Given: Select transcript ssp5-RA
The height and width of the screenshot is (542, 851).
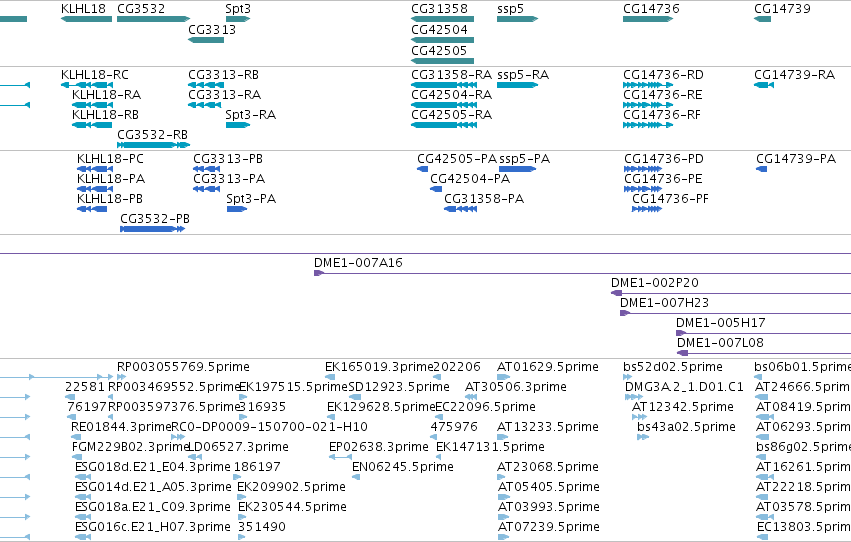Looking at the screenshot, I should [x=517, y=85].
